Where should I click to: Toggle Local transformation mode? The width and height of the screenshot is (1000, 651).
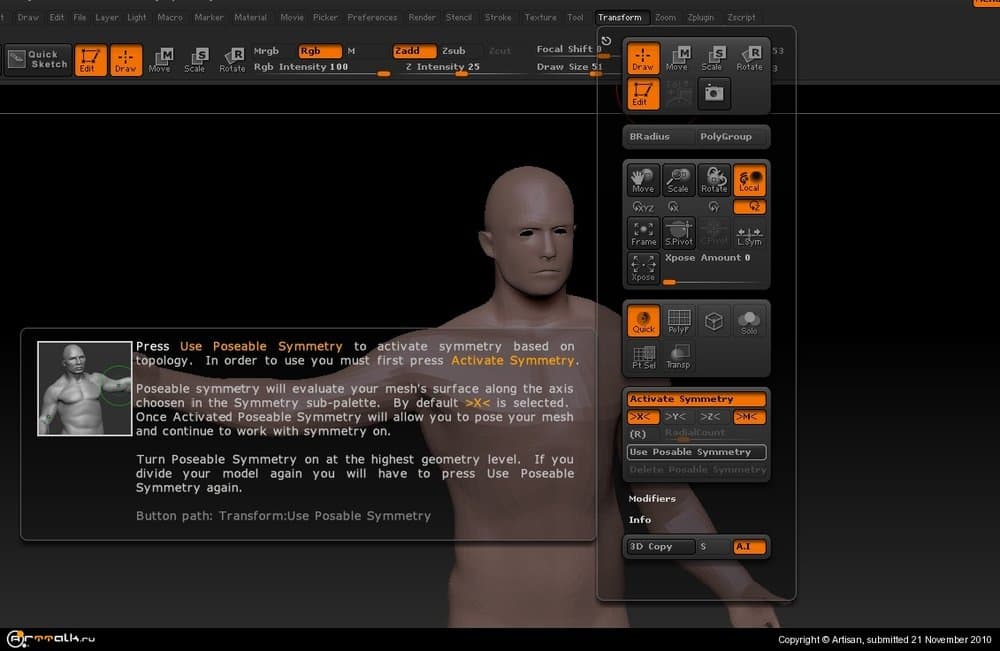coord(749,180)
